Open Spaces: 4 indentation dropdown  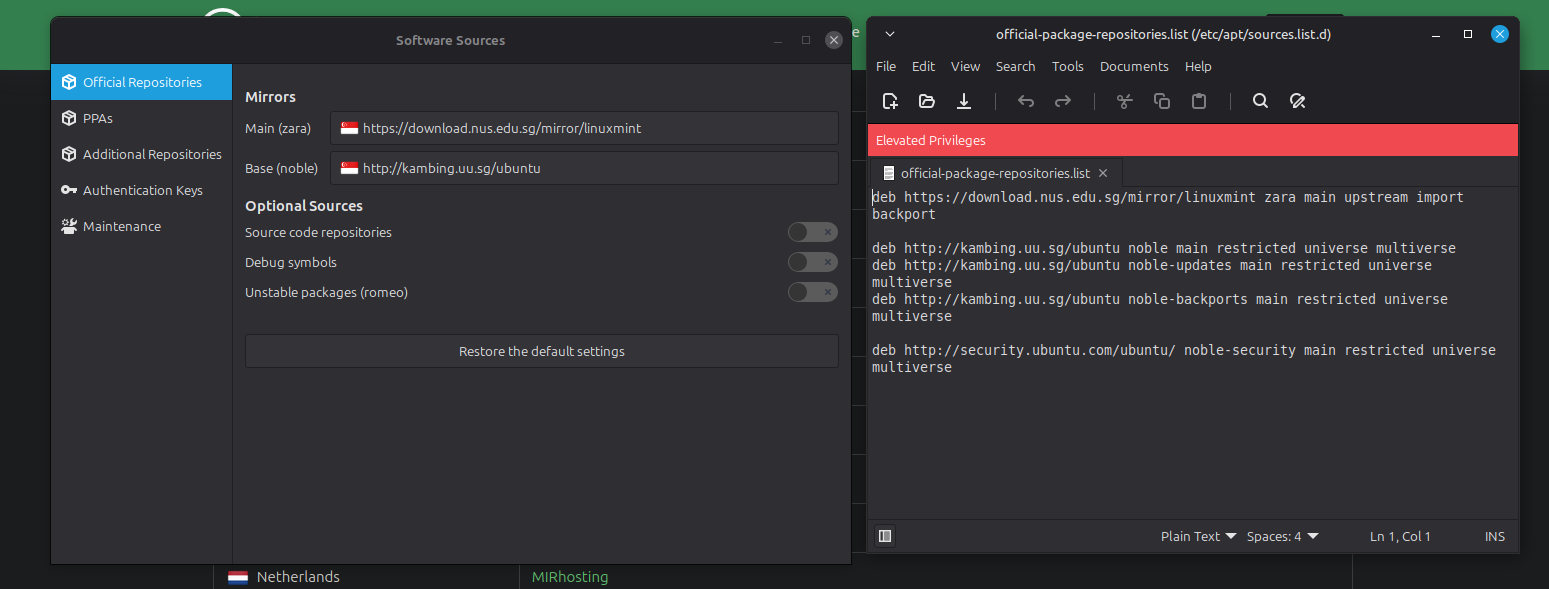tap(1283, 536)
